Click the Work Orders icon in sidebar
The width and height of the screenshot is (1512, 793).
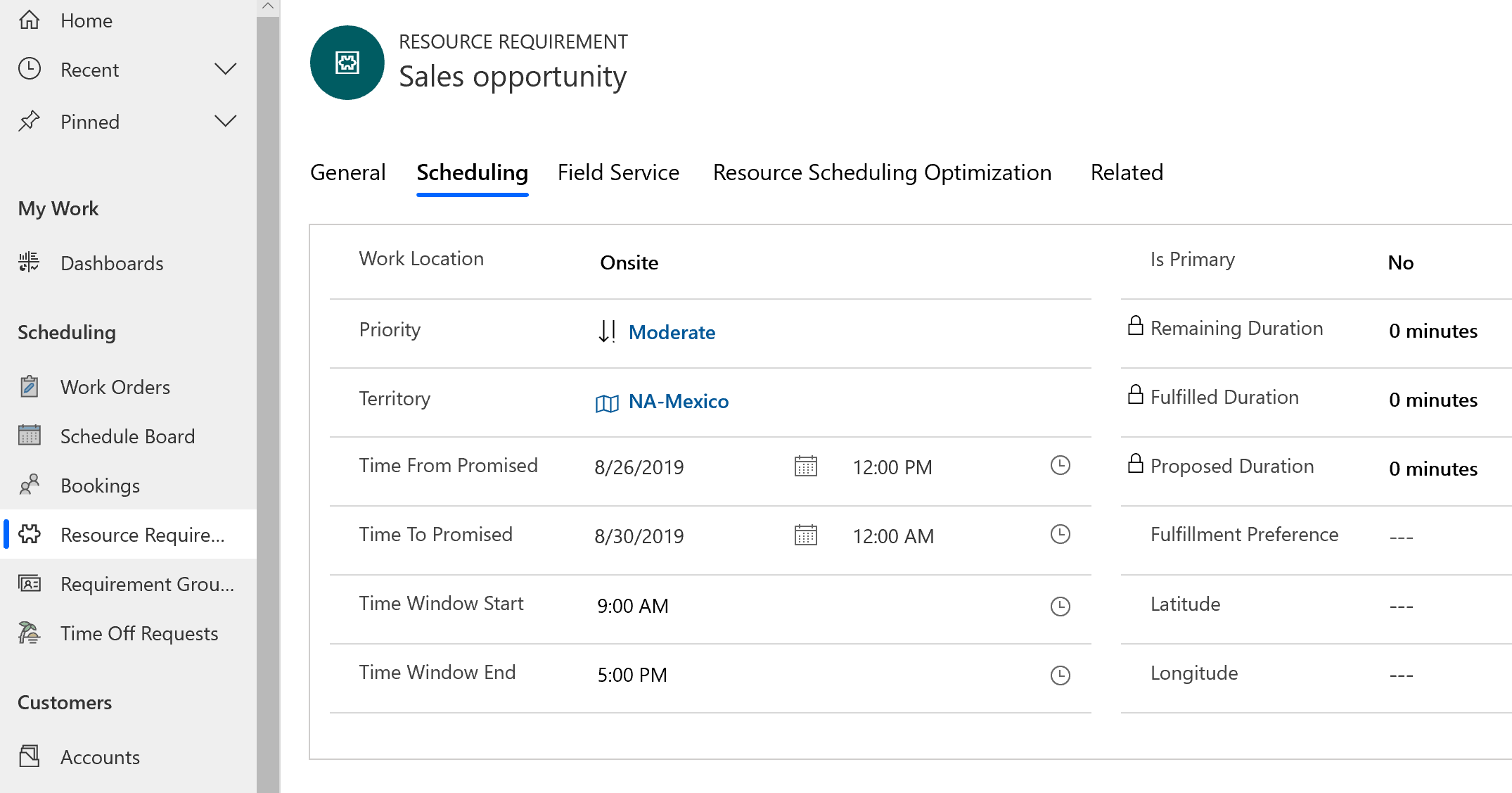tap(29, 387)
